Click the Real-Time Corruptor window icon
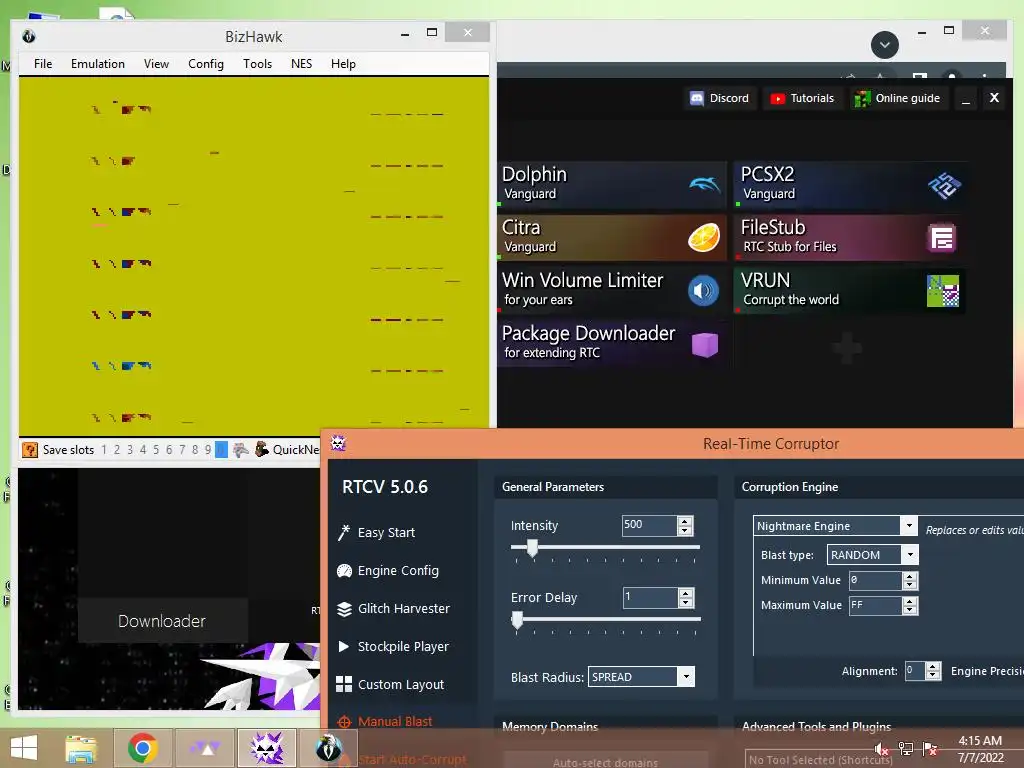Image resolution: width=1024 pixels, height=768 pixels. point(338,443)
